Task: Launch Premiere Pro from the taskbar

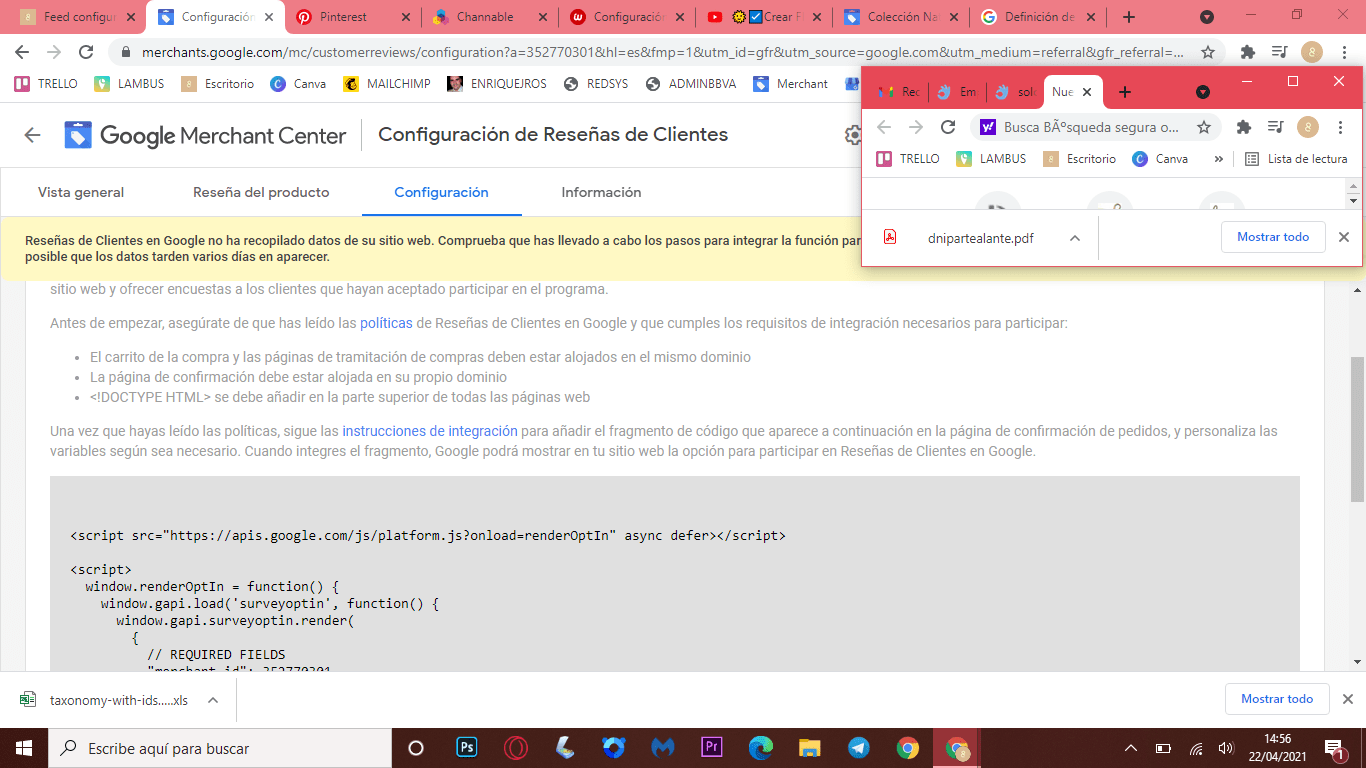Action: click(x=712, y=747)
